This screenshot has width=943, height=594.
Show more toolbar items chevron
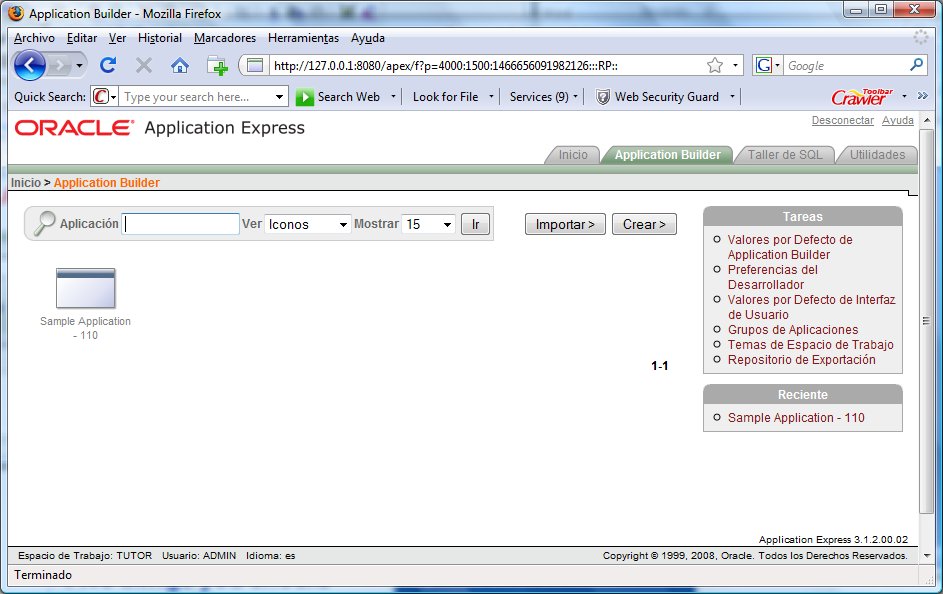point(923,96)
